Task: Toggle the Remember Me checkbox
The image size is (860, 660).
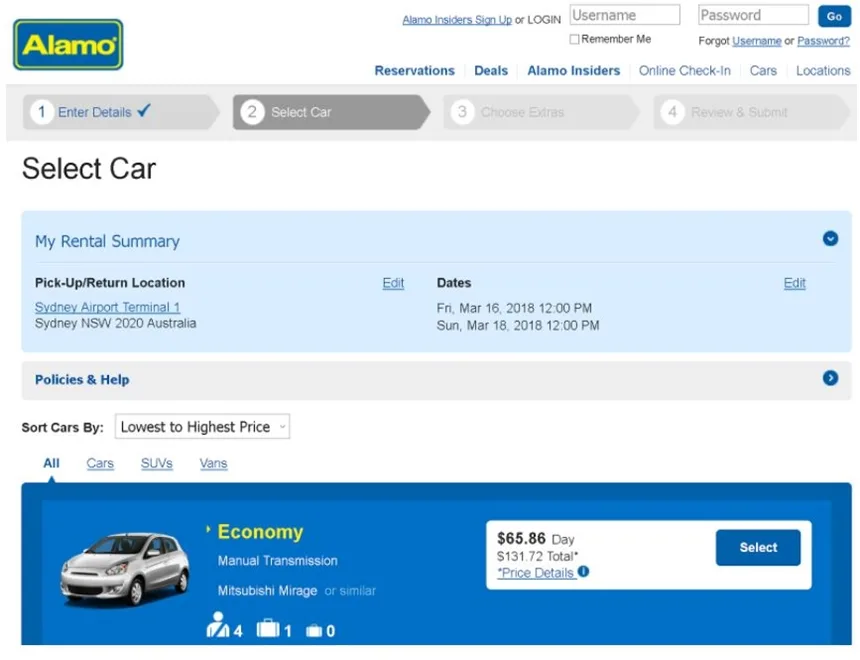Action: [x=574, y=39]
